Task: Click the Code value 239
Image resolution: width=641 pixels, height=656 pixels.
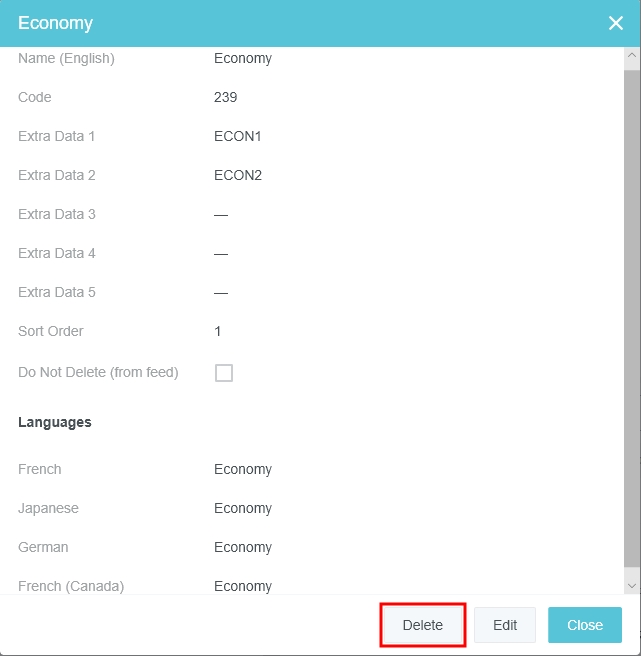Action: coord(226,97)
